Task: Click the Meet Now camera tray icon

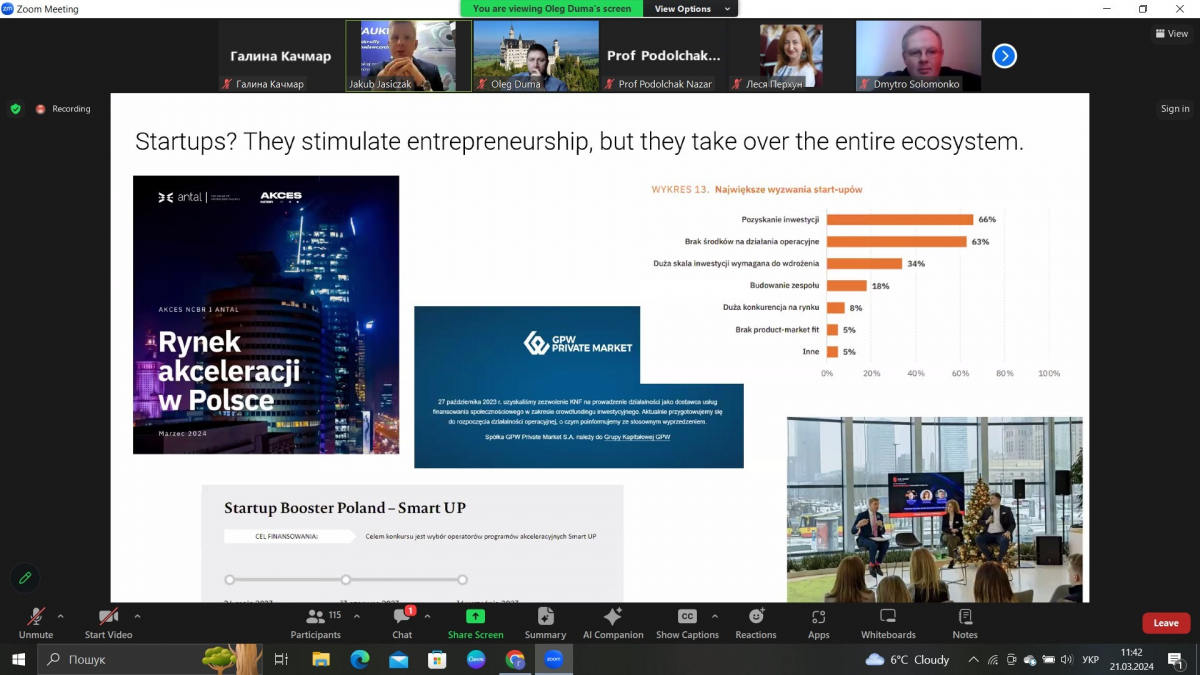Action: [1011, 659]
